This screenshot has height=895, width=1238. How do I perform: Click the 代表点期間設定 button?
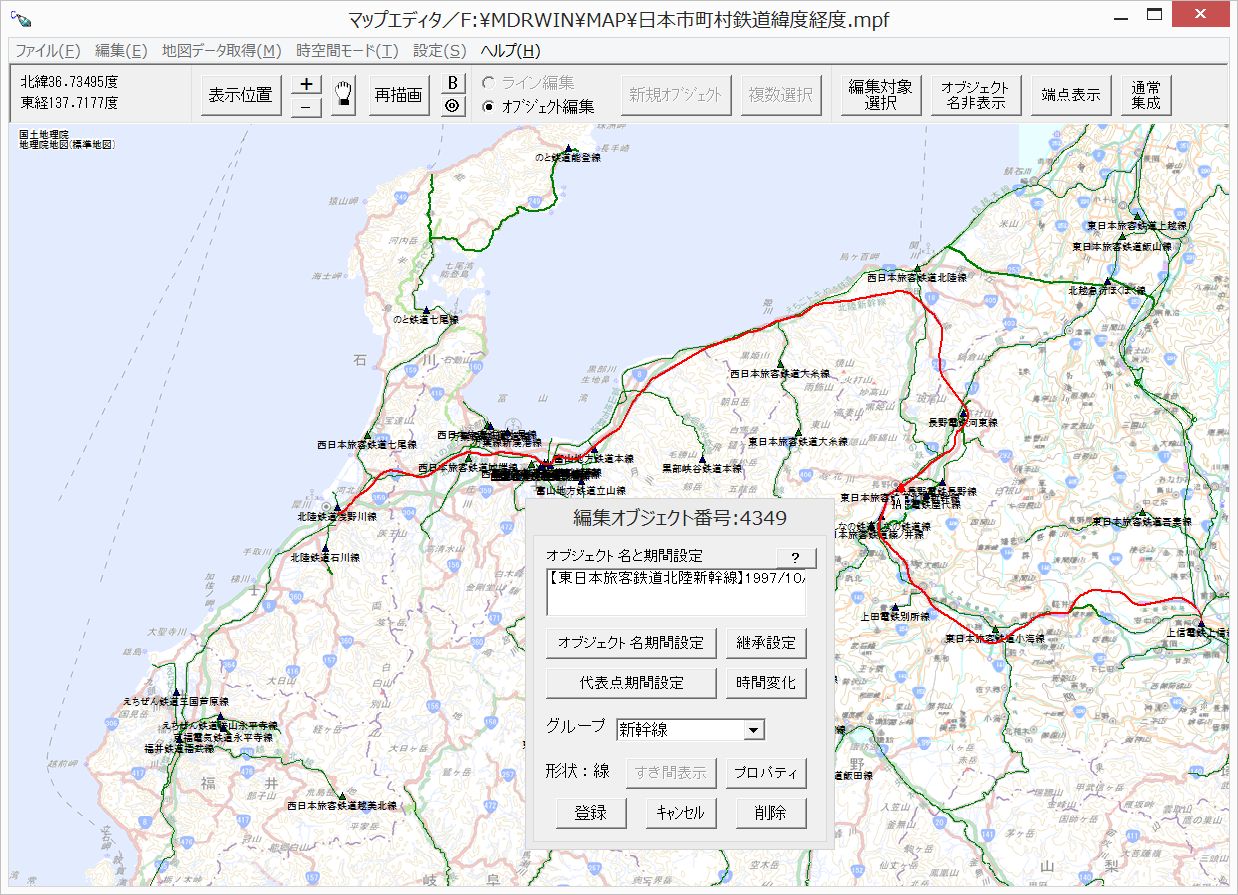(631, 683)
